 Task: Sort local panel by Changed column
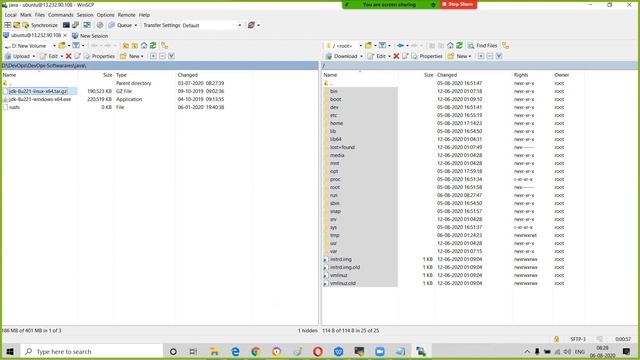tap(187, 75)
